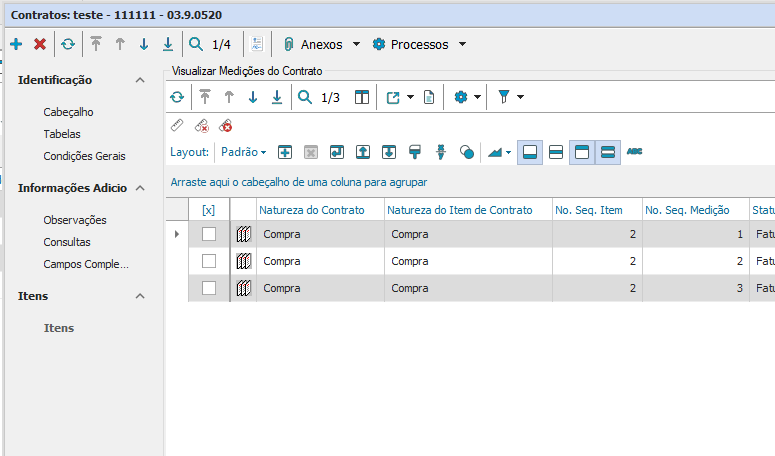775x456 pixels.
Task: Click the refresh icon in the top toolbar
Action: click(x=67, y=44)
